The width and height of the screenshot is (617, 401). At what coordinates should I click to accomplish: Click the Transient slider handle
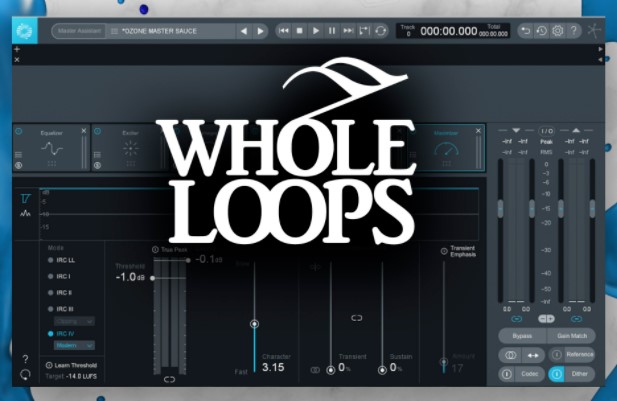pos(331,370)
